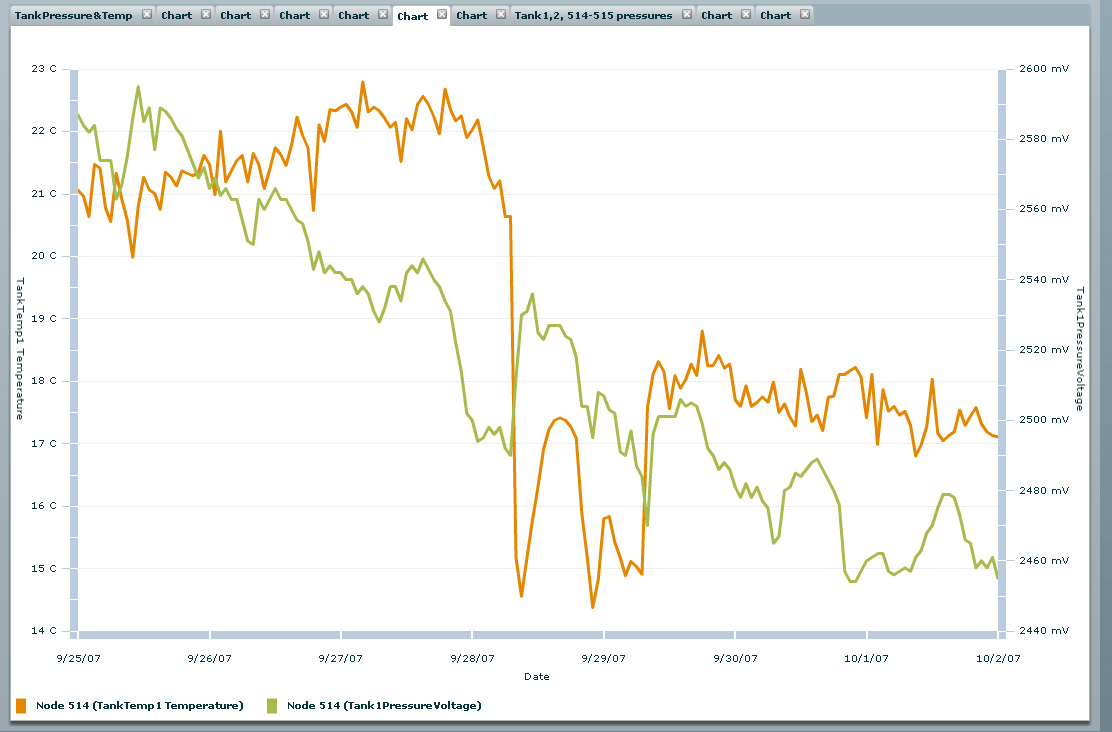Select the first Chart tab after TankPressure&Temp
The width and height of the screenshot is (1112, 732).
(177, 16)
